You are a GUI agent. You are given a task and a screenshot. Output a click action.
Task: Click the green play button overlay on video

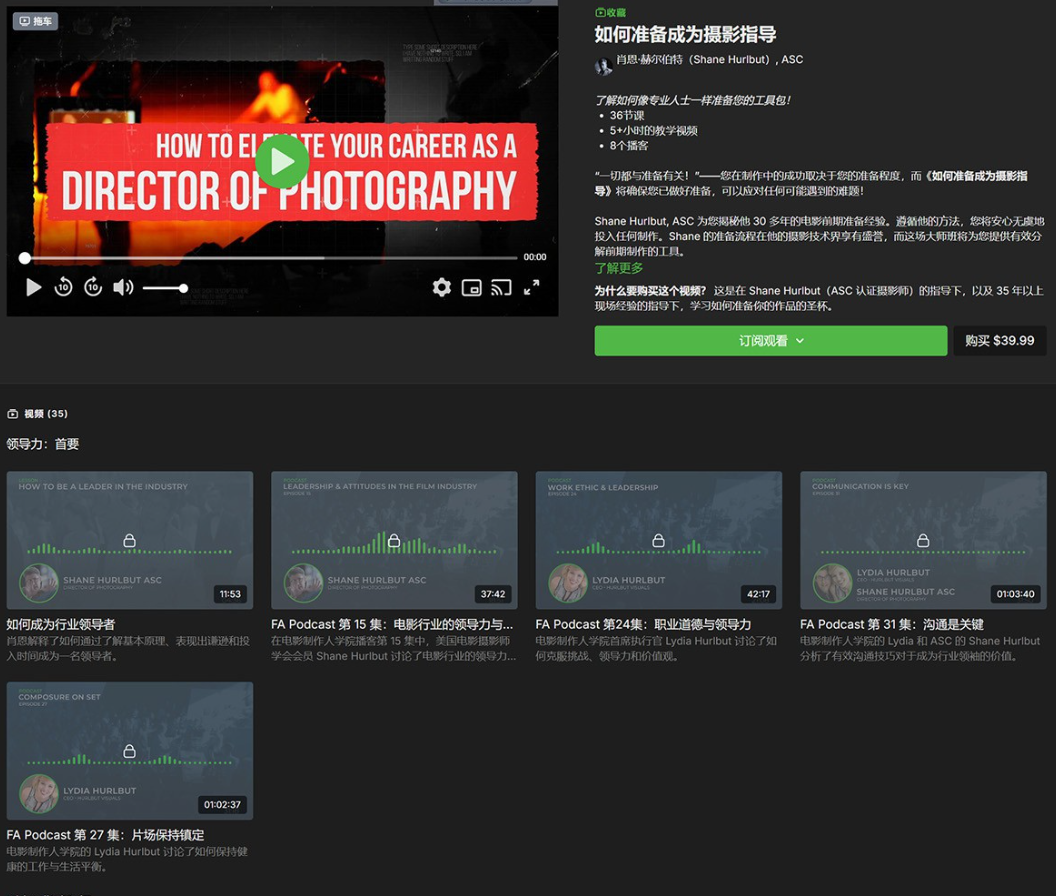(282, 162)
